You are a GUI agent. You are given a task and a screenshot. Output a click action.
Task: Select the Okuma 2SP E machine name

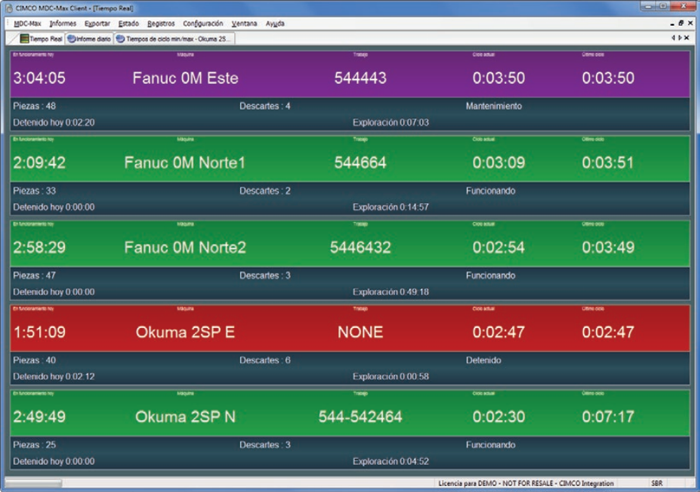185,332
